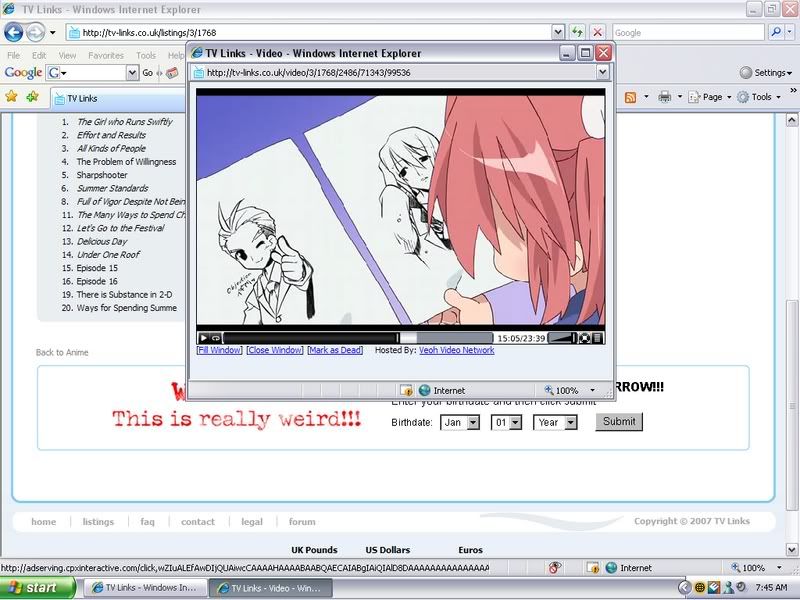
Task: Open the main address bar dropdown
Action: click(x=558, y=32)
